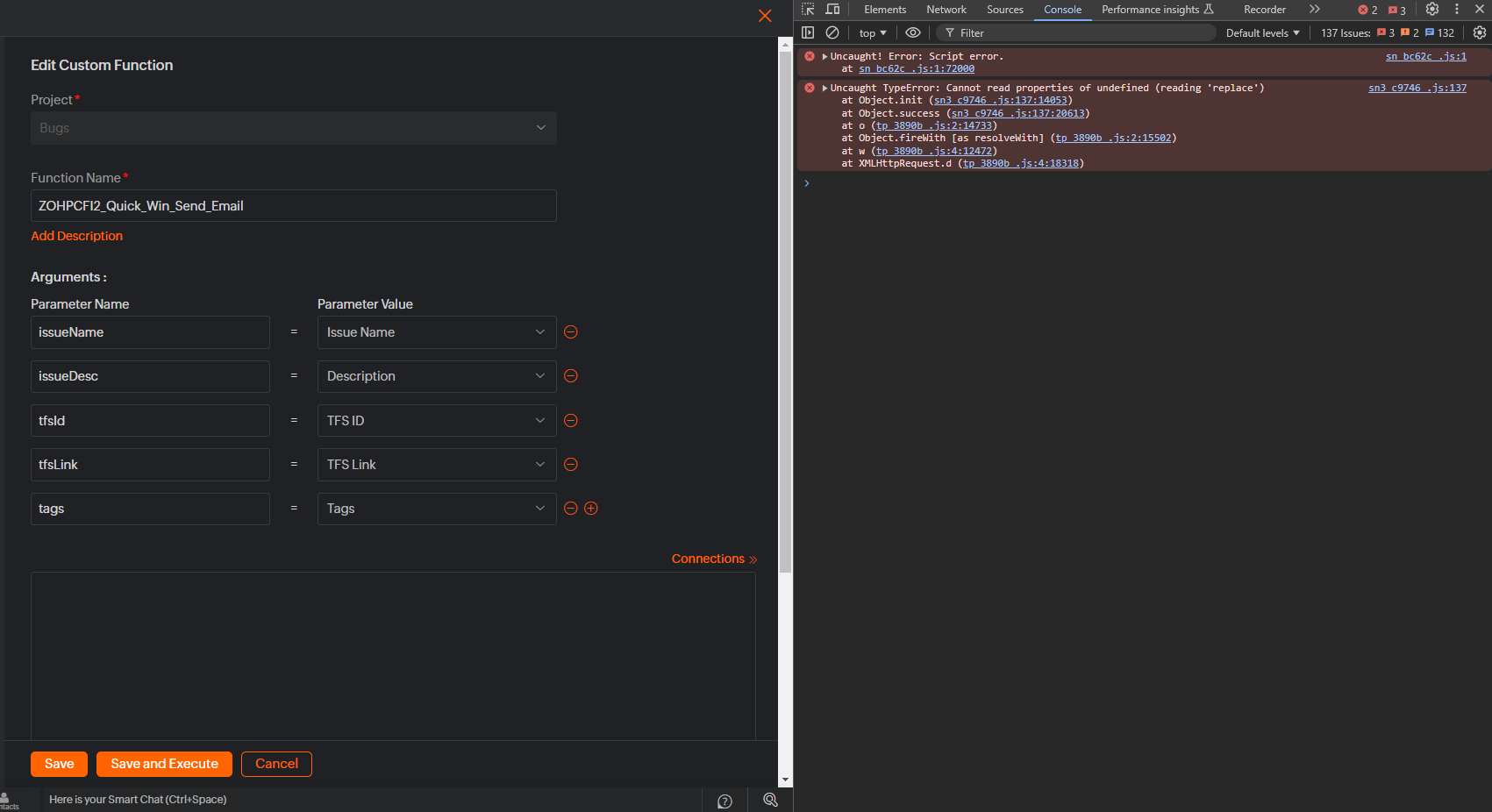This screenshot has height=812, width=1492.
Task: Remove the issueDesc argument row
Action: [x=571, y=376]
